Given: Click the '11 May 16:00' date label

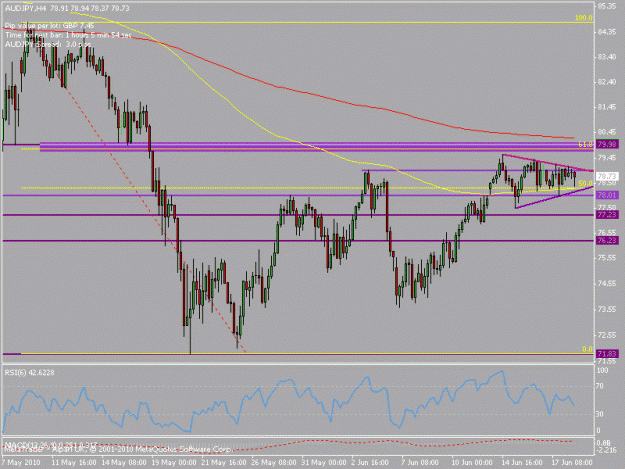Looking at the screenshot, I should [74, 462].
